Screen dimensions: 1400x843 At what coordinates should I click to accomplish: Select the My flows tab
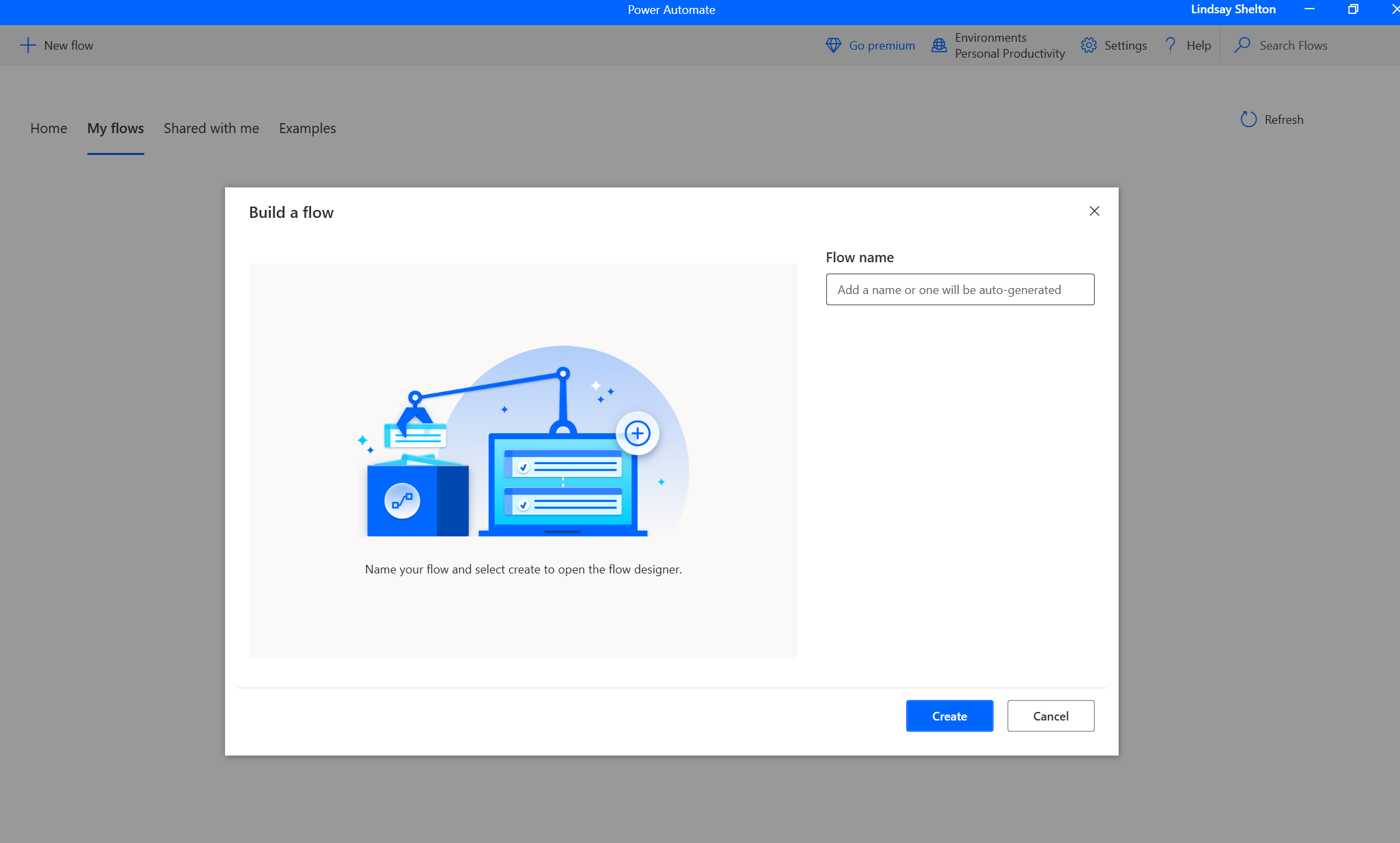(116, 128)
